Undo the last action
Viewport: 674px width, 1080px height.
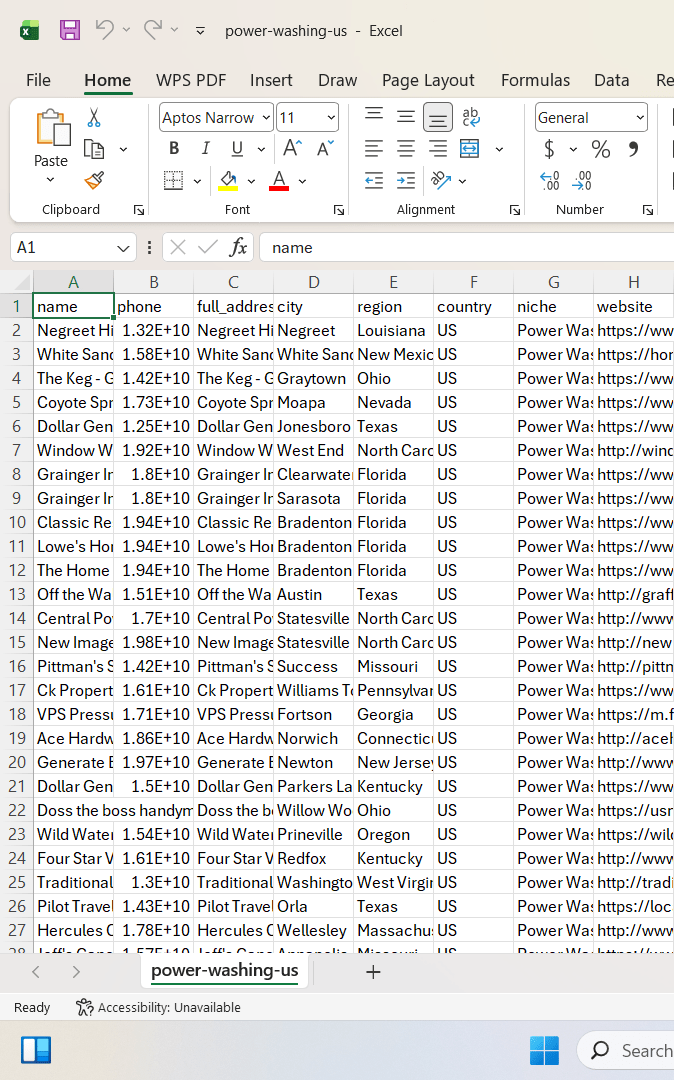click(x=105, y=30)
